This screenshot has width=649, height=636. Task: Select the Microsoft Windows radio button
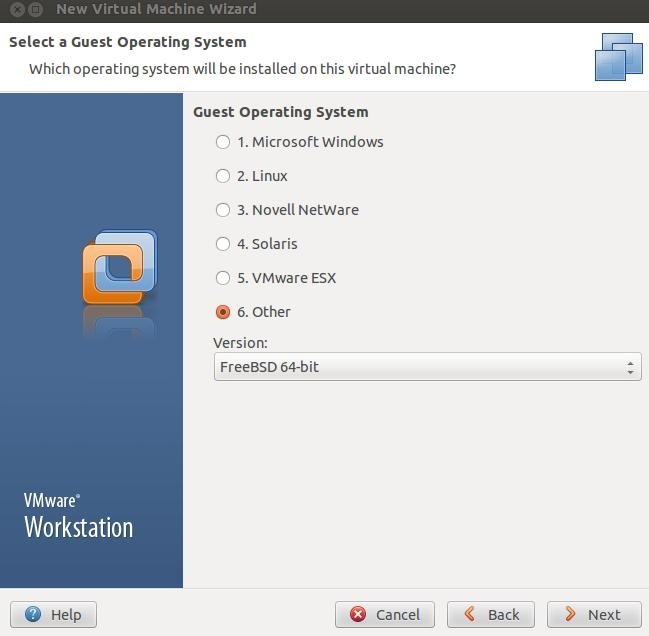pos(223,142)
